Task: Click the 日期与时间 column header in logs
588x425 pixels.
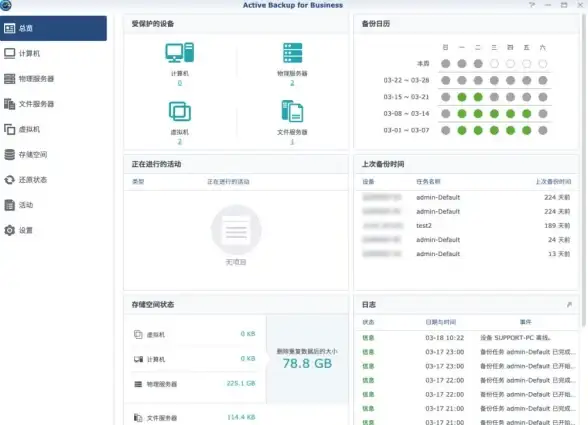Action: pyautogui.click(x=441, y=322)
